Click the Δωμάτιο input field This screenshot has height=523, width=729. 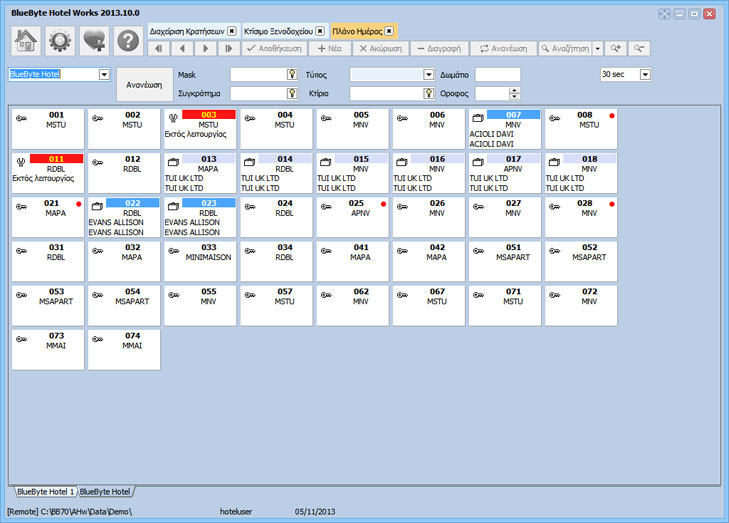tap(497, 75)
